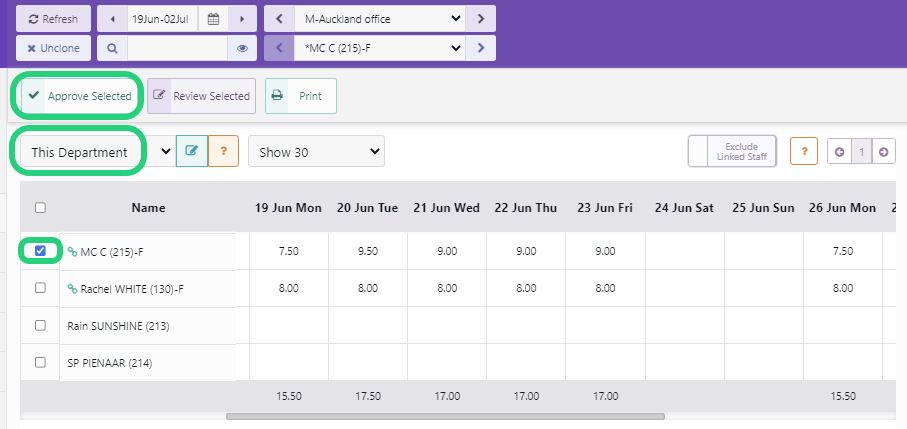
Task: Go to previous date range arrow
Action: tap(112, 19)
